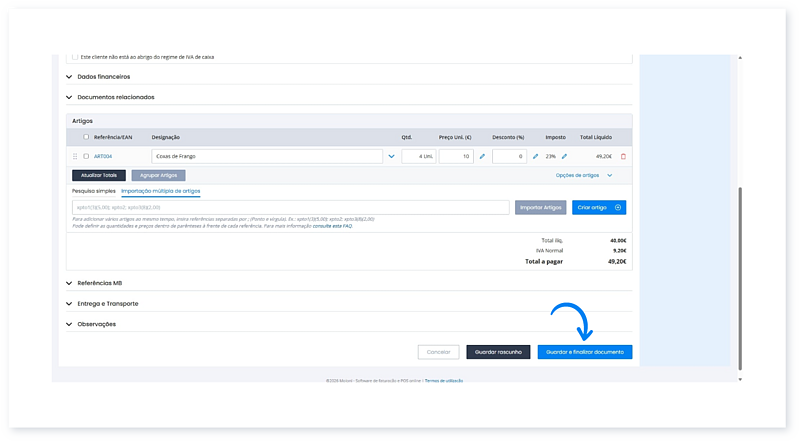Click the plus icon on Criar artigo
The width and height of the screenshot is (800, 442).
coord(618,207)
